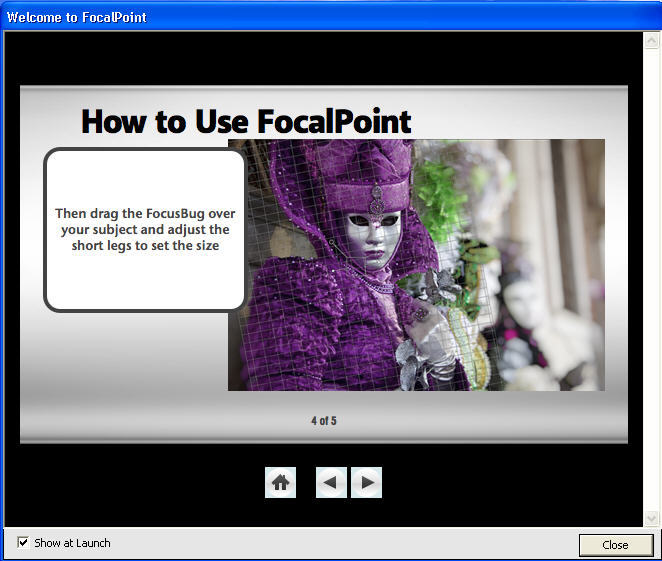This screenshot has width=662, height=561.
Task: Click the silver mask face in photo
Action: pos(366,238)
